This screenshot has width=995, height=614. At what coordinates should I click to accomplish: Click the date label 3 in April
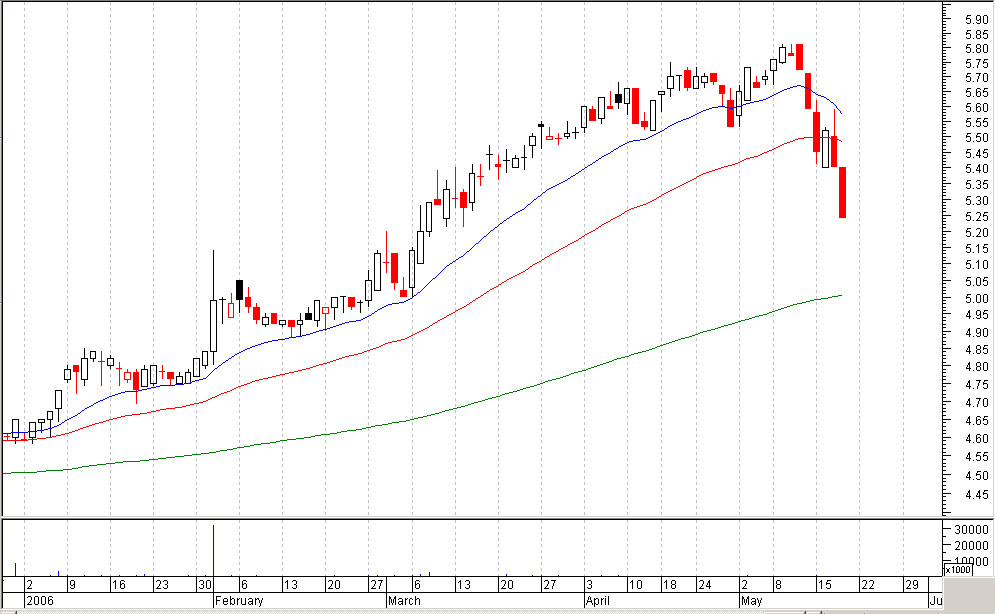[590, 585]
